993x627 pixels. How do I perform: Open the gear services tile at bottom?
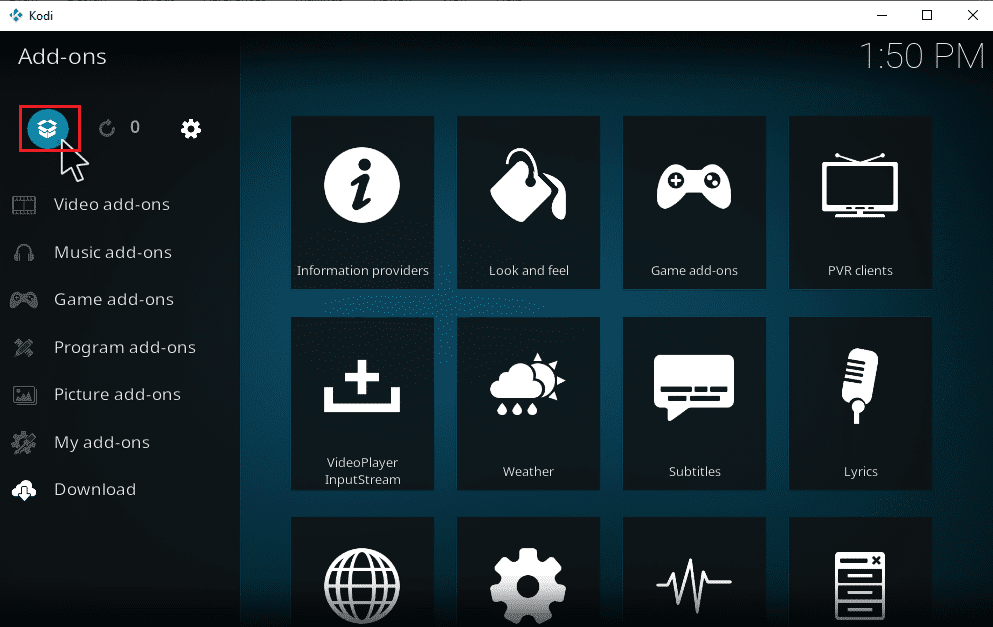[x=528, y=585]
